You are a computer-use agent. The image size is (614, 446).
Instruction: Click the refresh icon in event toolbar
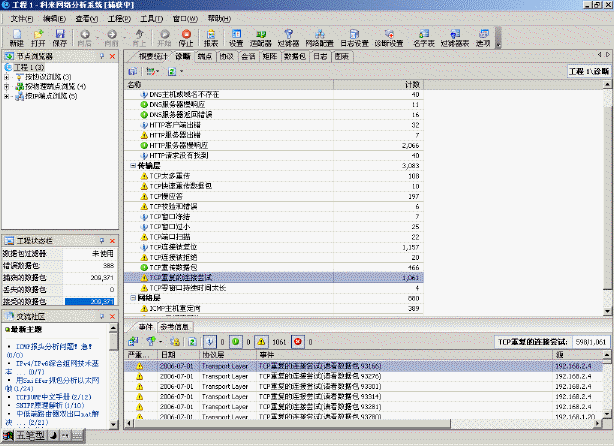point(192,342)
